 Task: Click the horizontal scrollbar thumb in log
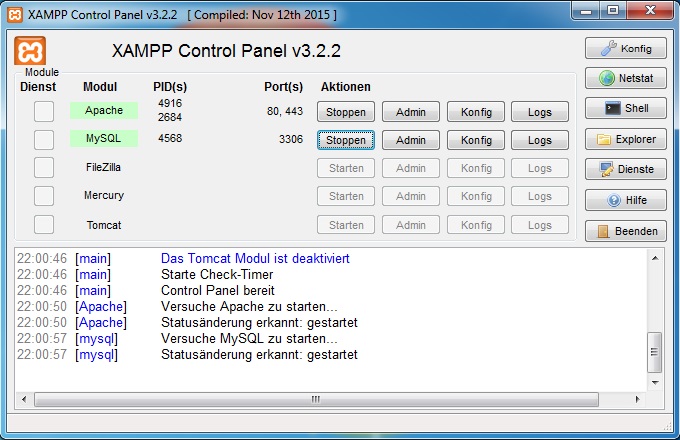(316, 399)
